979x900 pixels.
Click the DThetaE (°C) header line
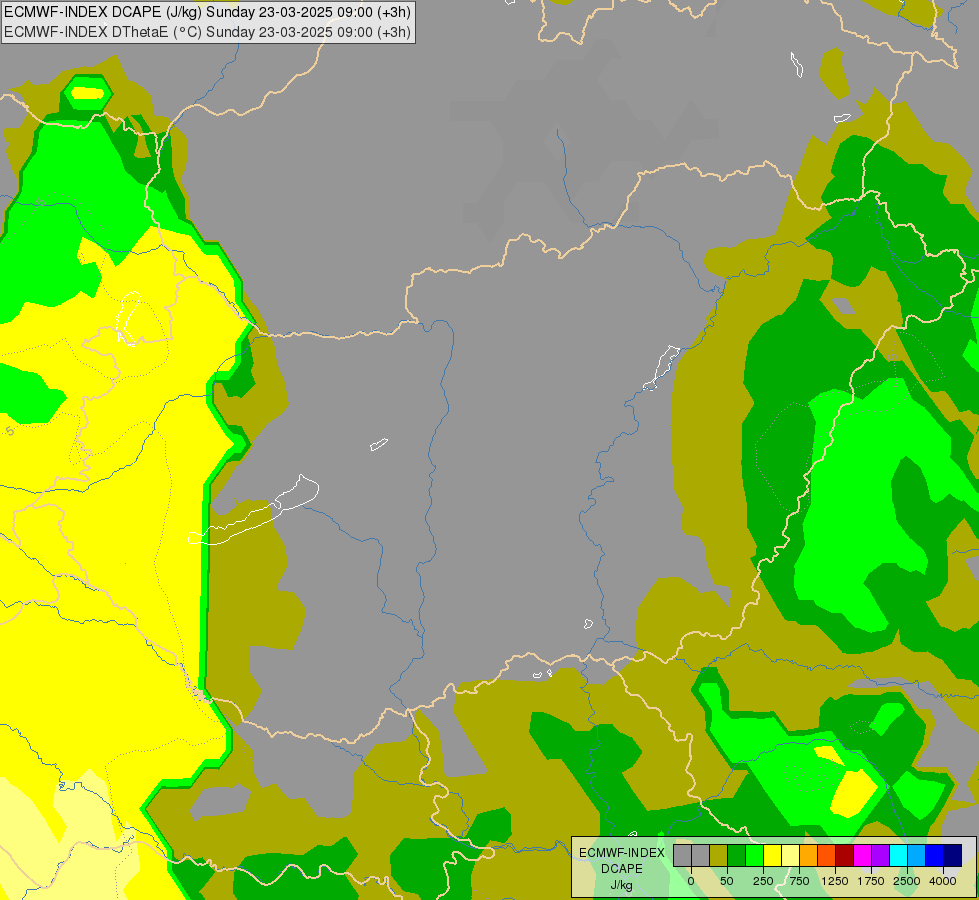point(207,32)
